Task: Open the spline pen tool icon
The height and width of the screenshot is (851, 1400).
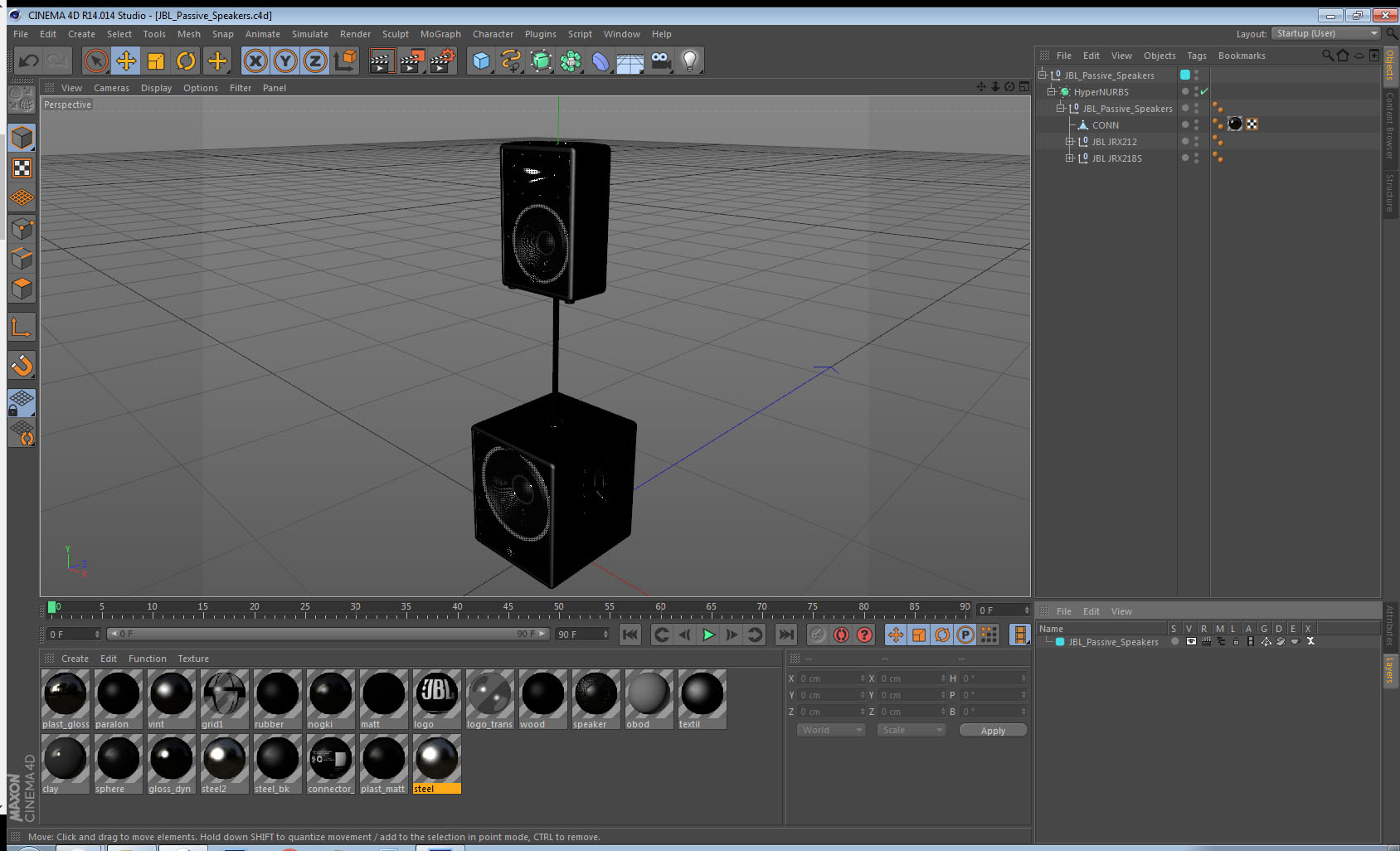Action: coord(511,61)
